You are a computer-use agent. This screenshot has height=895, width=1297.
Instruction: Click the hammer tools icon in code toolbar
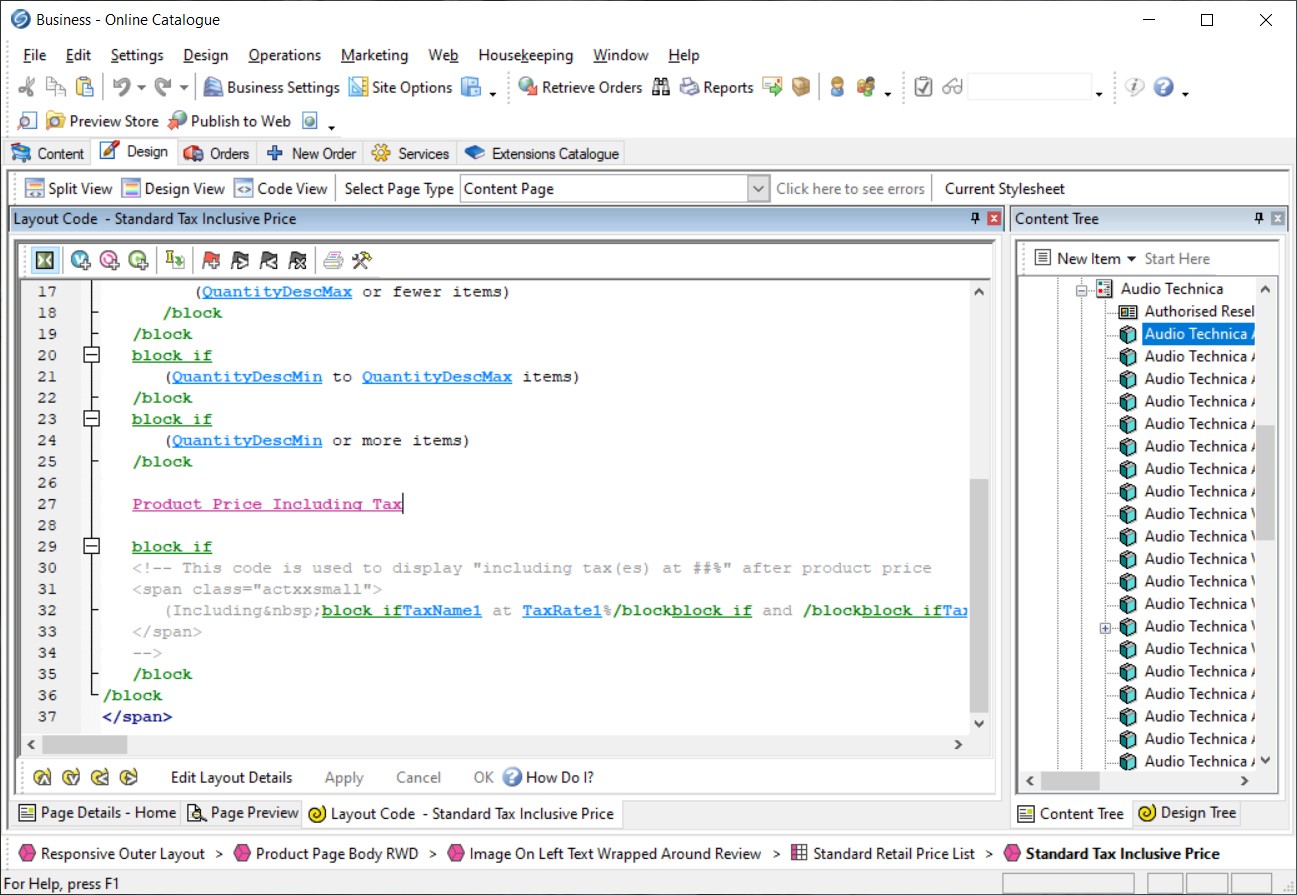click(x=362, y=260)
